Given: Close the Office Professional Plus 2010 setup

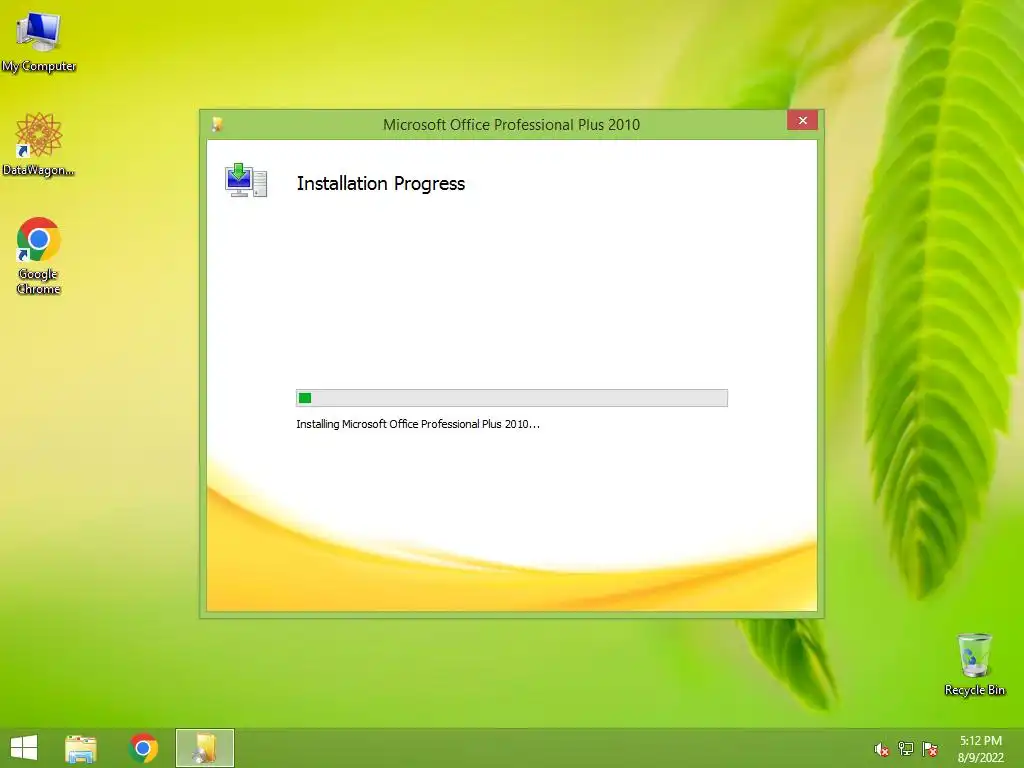Looking at the screenshot, I should 803,121.
